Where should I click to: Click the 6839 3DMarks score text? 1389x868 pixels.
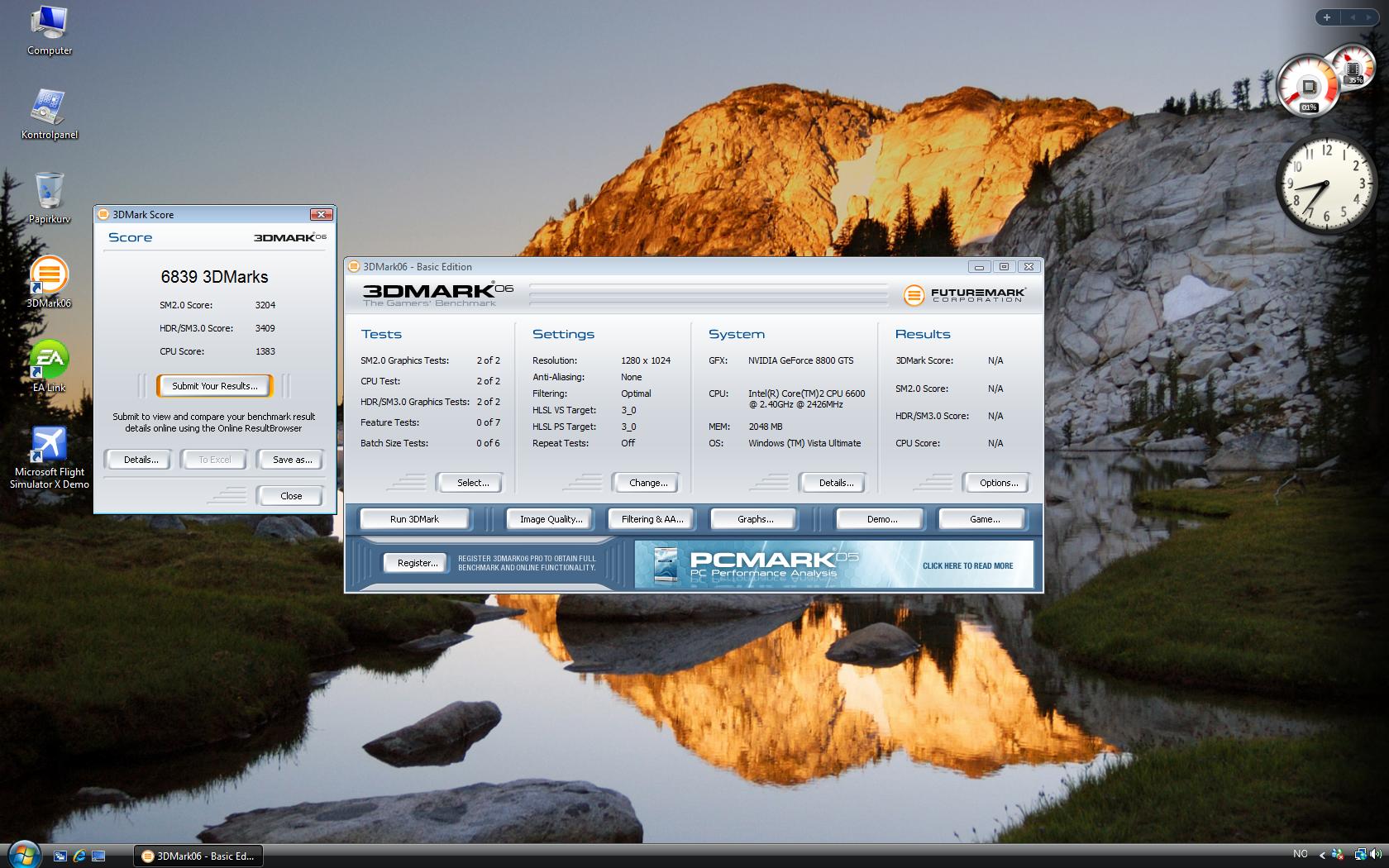214,277
